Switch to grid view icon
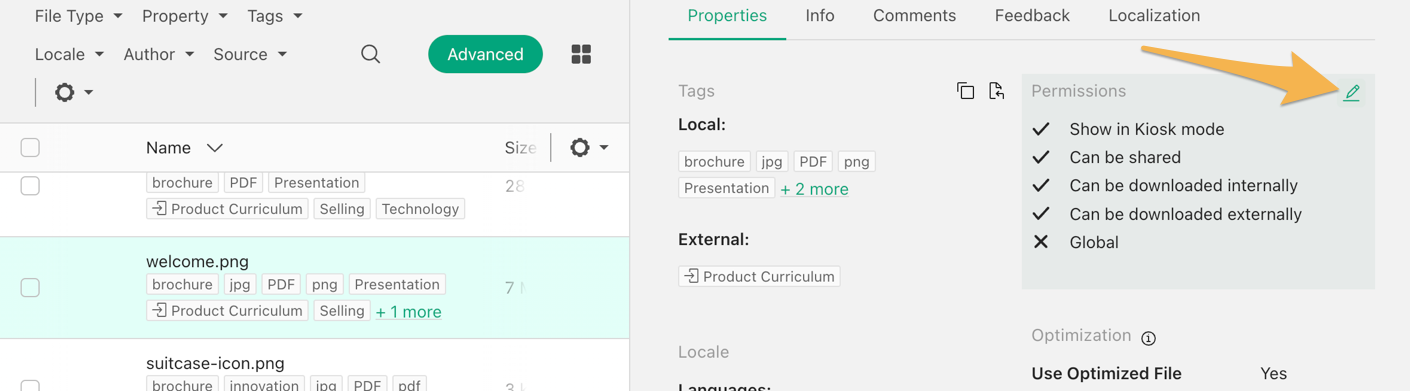 pyautogui.click(x=581, y=54)
